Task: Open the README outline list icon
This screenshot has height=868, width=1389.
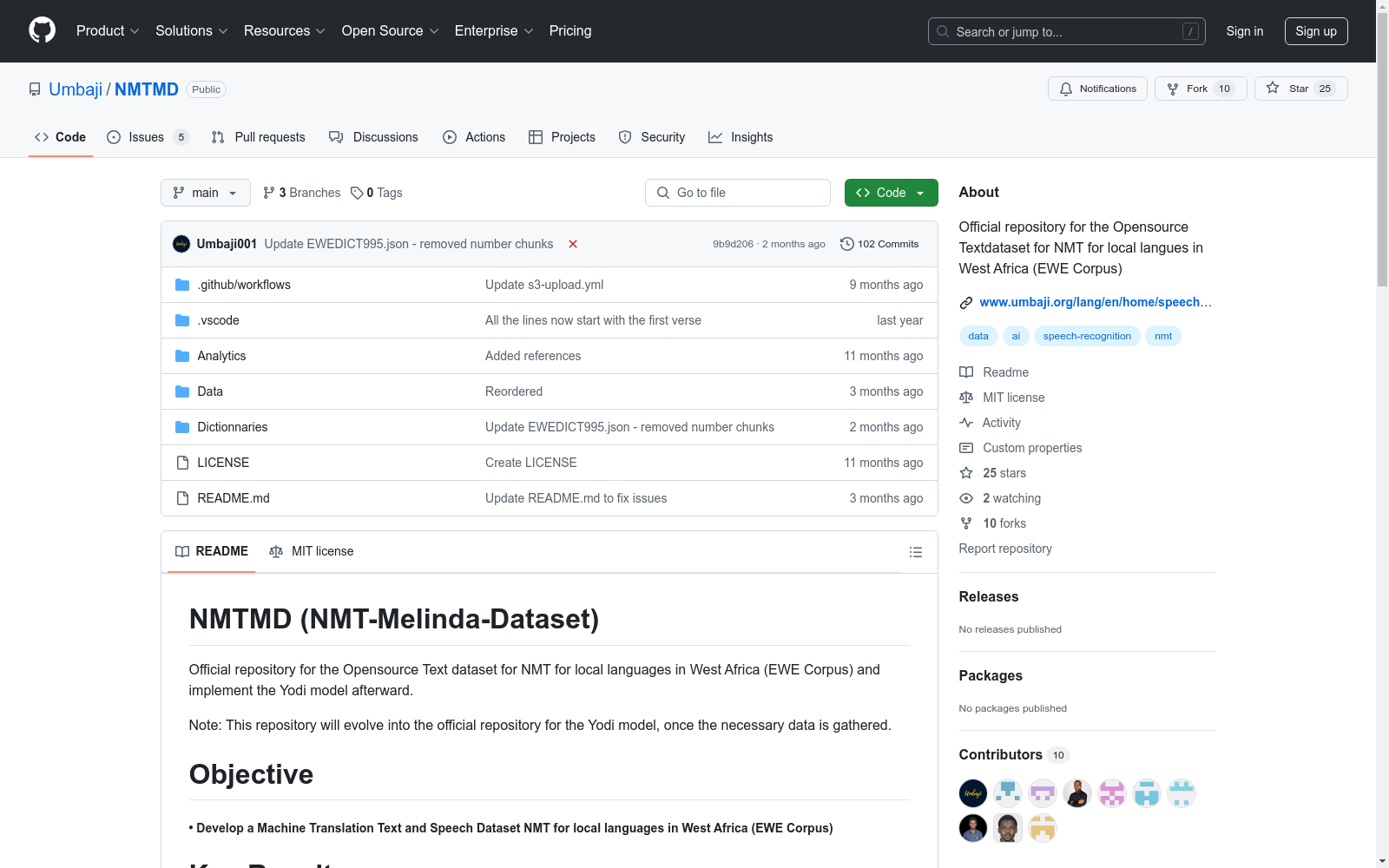Action: 915,552
